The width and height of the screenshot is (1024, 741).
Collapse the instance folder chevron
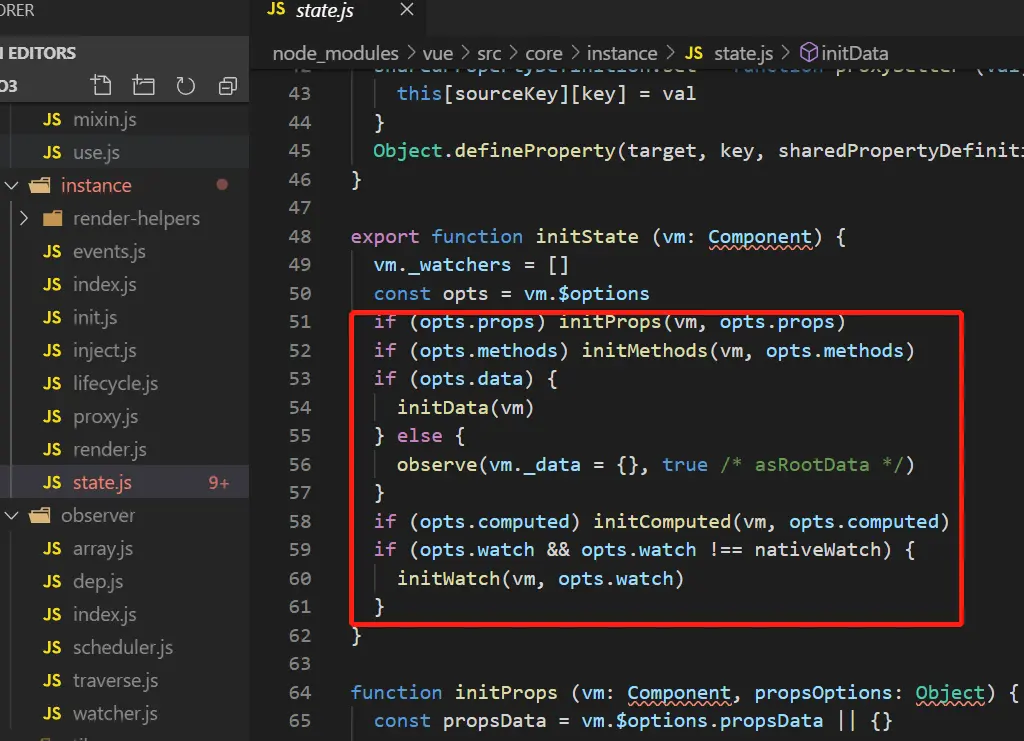(11, 185)
